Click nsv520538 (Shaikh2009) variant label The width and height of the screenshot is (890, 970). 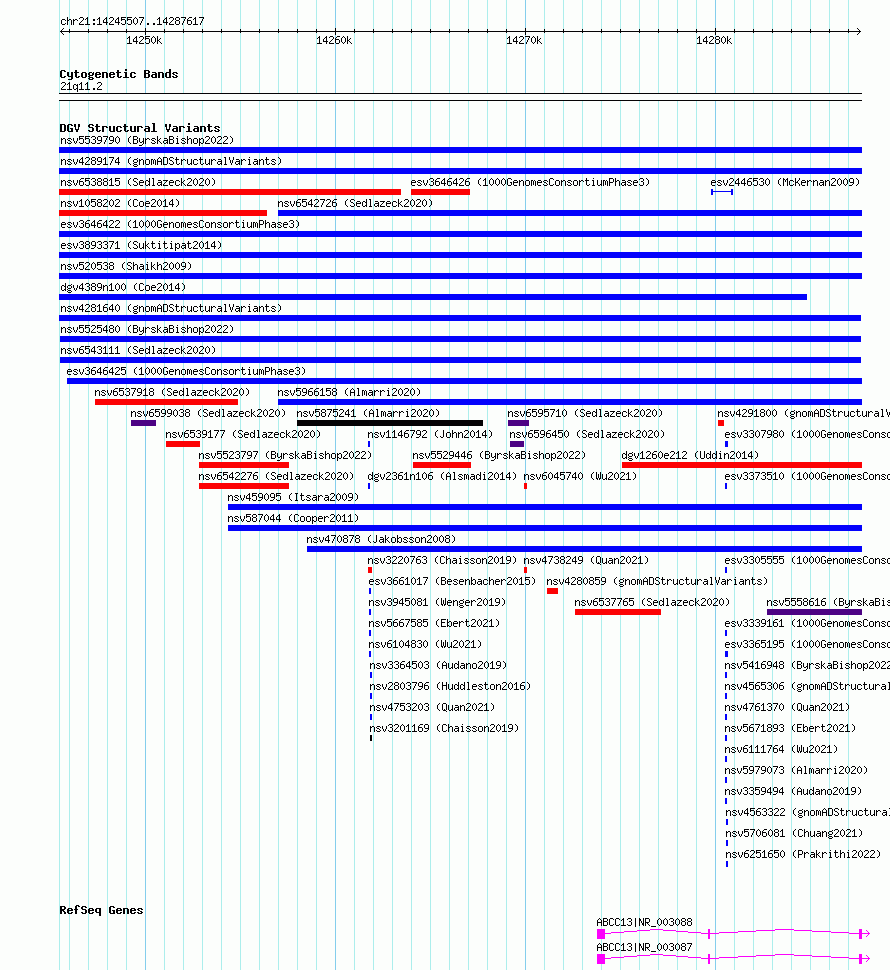tap(126, 267)
